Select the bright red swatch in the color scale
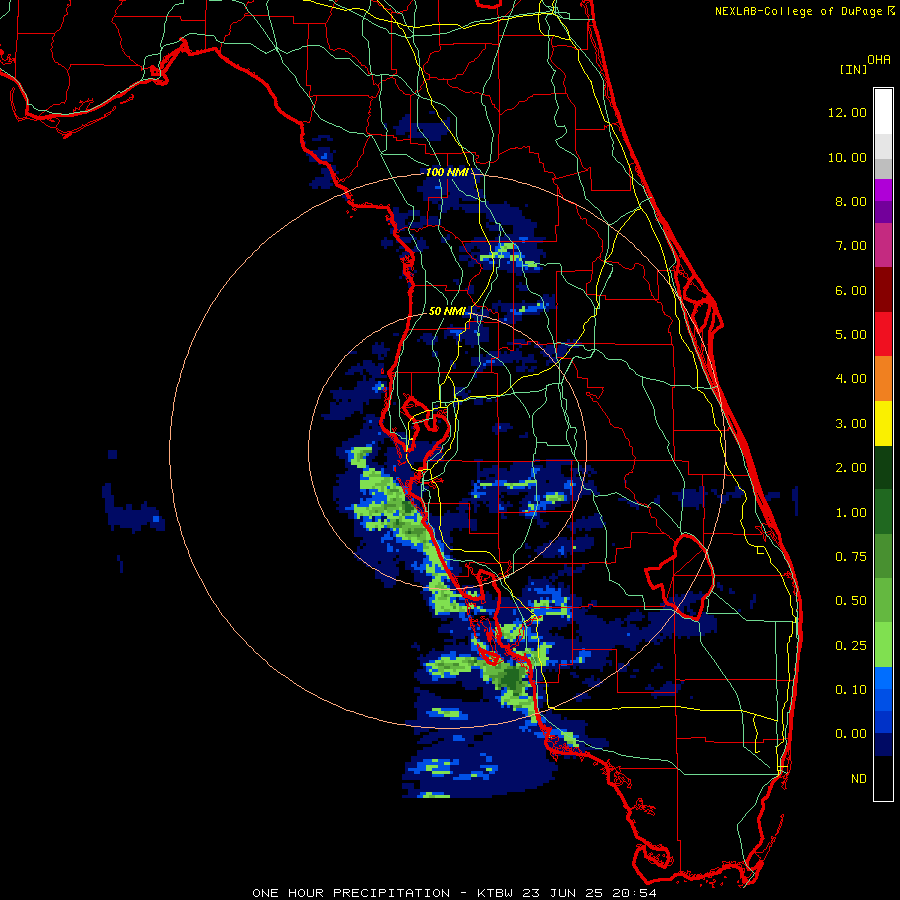 pyautogui.click(x=883, y=334)
